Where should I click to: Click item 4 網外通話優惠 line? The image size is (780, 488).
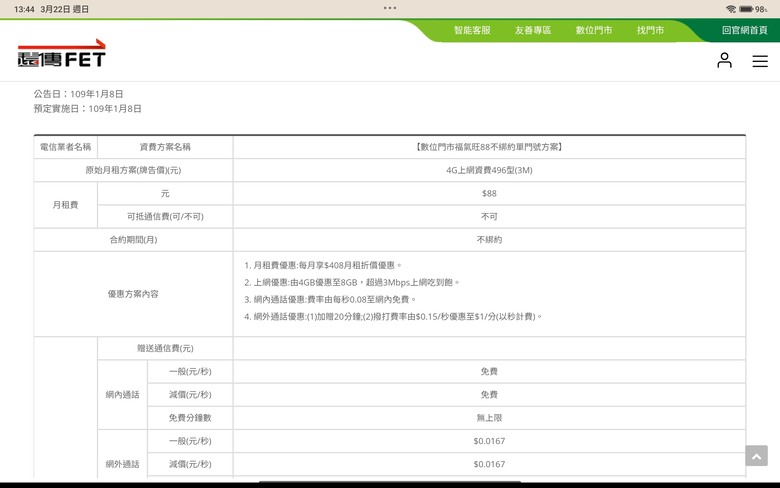(393, 316)
